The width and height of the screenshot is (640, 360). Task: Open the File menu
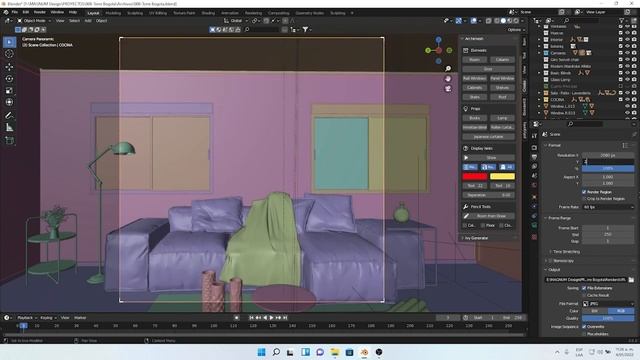(15, 12)
